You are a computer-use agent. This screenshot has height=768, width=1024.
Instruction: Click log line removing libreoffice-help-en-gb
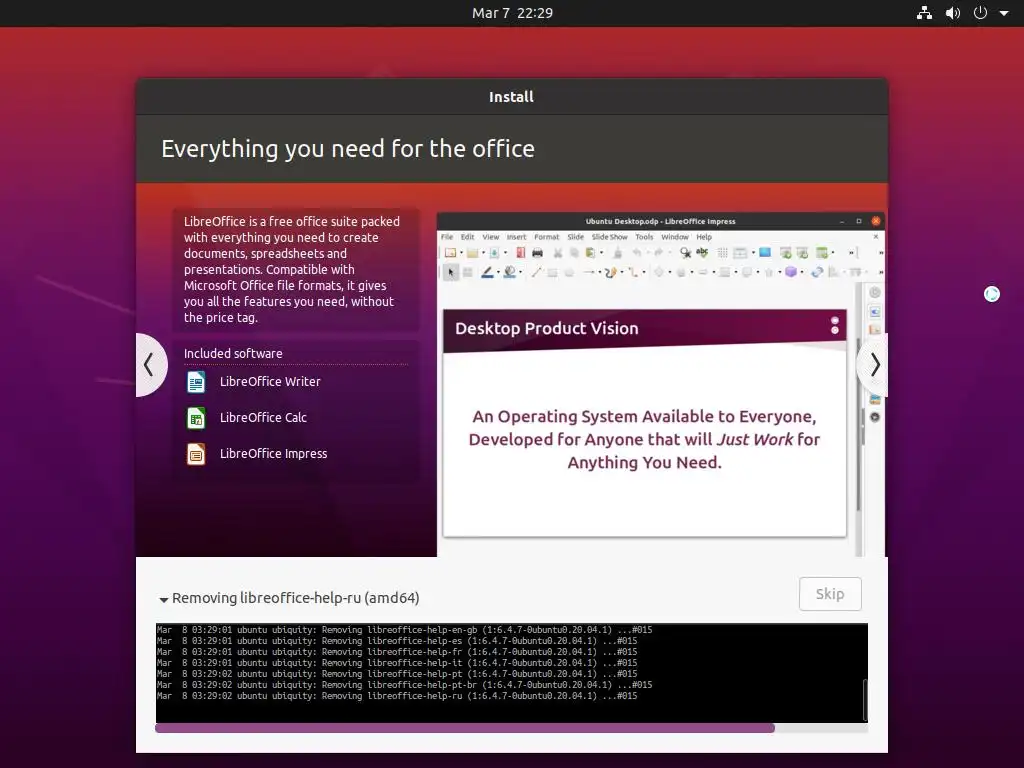point(404,630)
